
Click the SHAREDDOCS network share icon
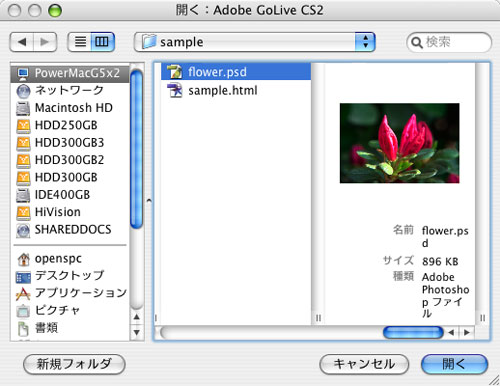[23, 230]
